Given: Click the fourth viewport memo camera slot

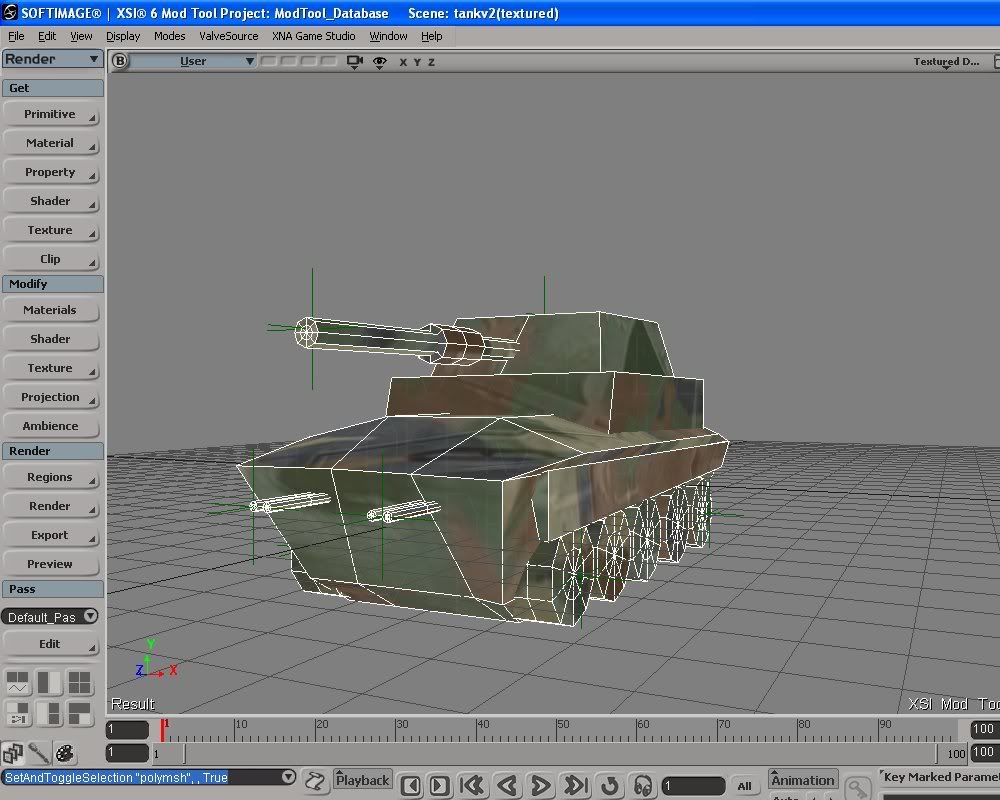Looking at the screenshot, I should [x=328, y=61].
